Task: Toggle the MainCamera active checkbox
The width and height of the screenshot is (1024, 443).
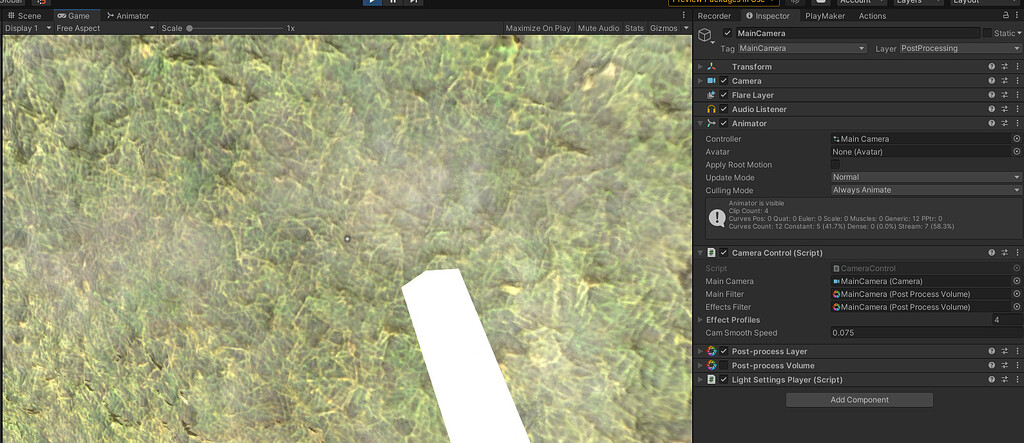Action: [x=728, y=33]
